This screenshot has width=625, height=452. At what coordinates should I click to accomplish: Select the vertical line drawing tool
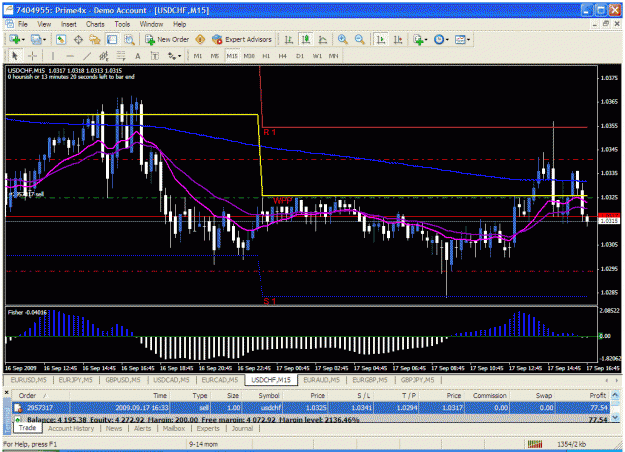click(x=53, y=56)
